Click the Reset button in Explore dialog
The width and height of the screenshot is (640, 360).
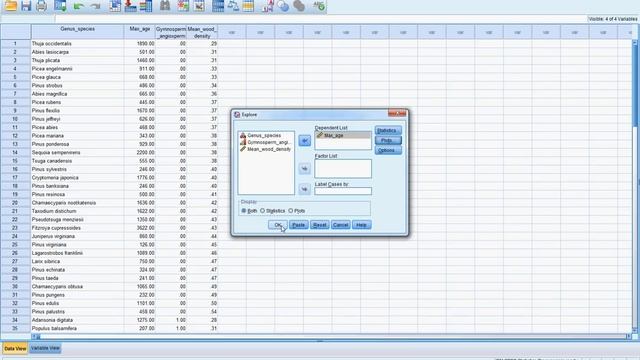point(320,225)
